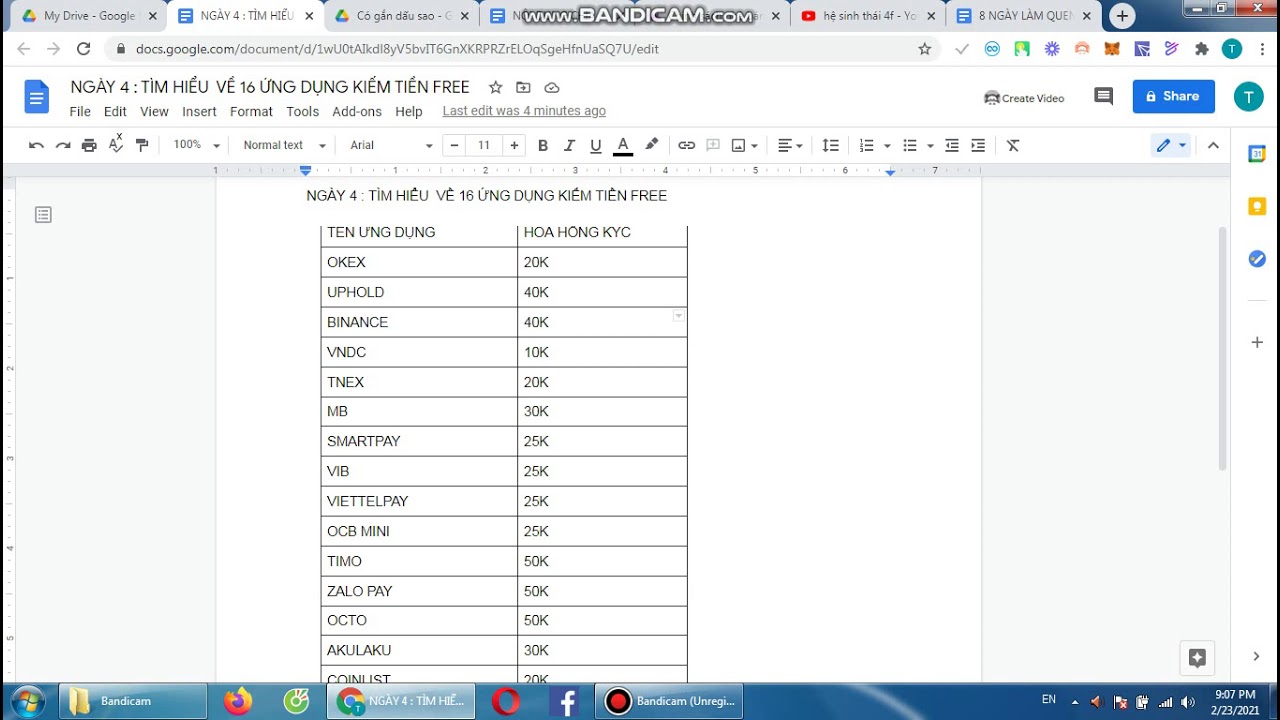Open the Help menu
Image resolution: width=1280 pixels, height=720 pixels.
point(408,111)
